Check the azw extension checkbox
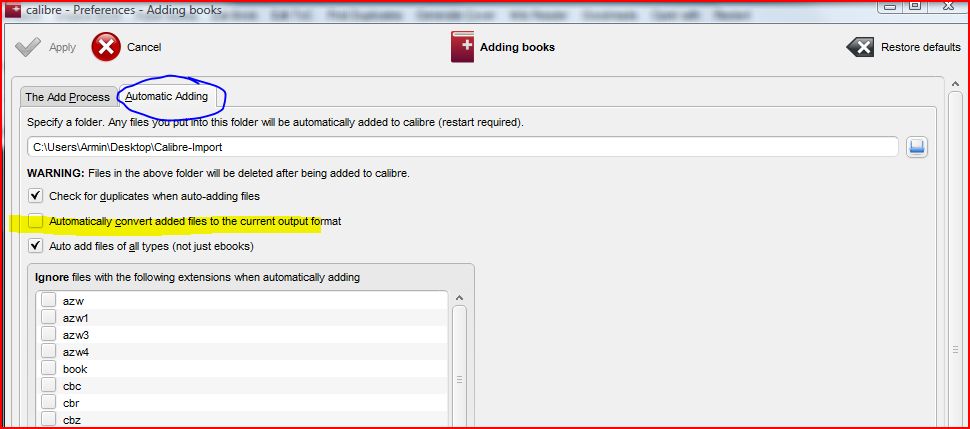Image resolution: width=970 pixels, height=429 pixels. pos(48,300)
